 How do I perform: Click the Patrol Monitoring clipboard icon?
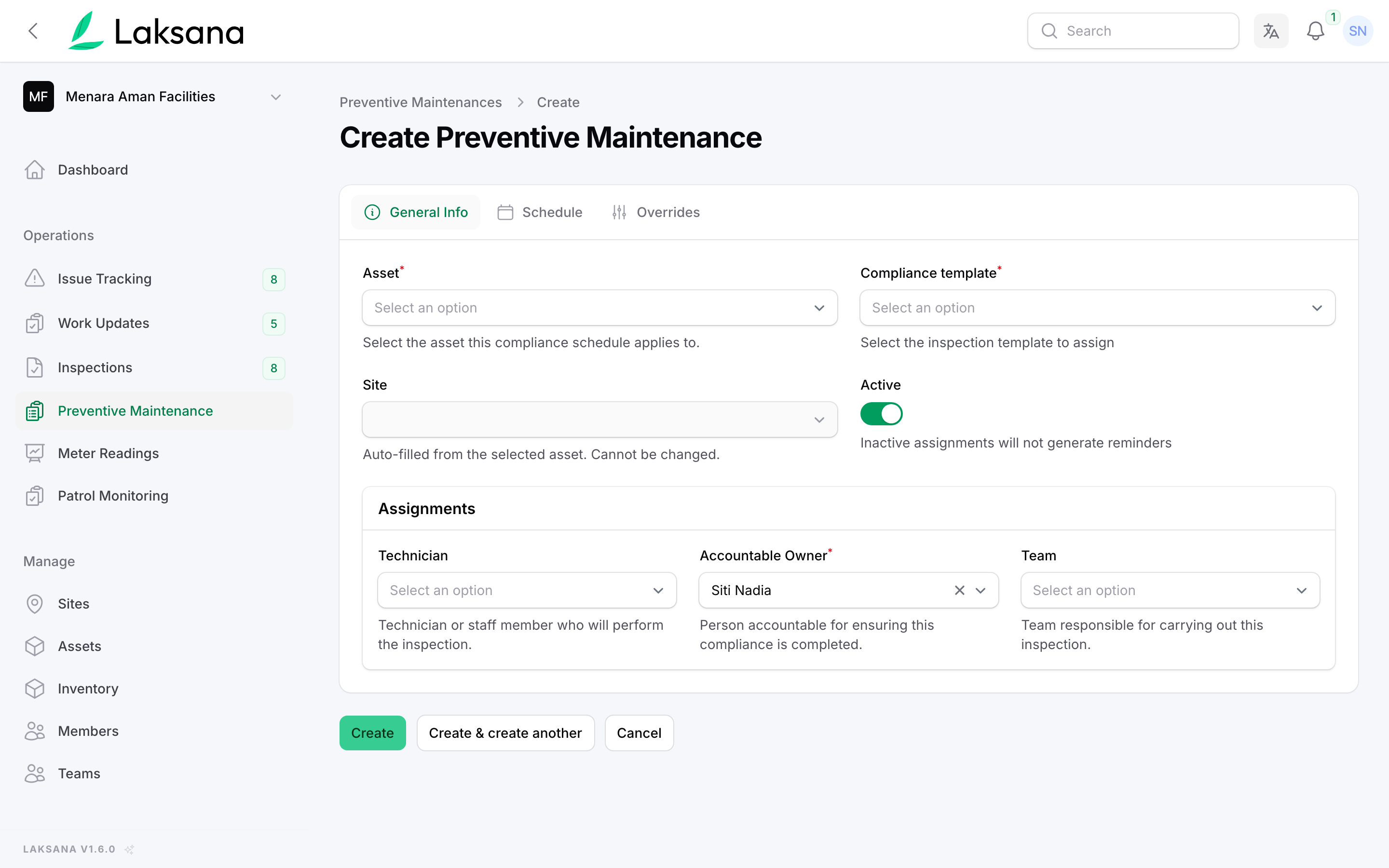click(34, 496)
